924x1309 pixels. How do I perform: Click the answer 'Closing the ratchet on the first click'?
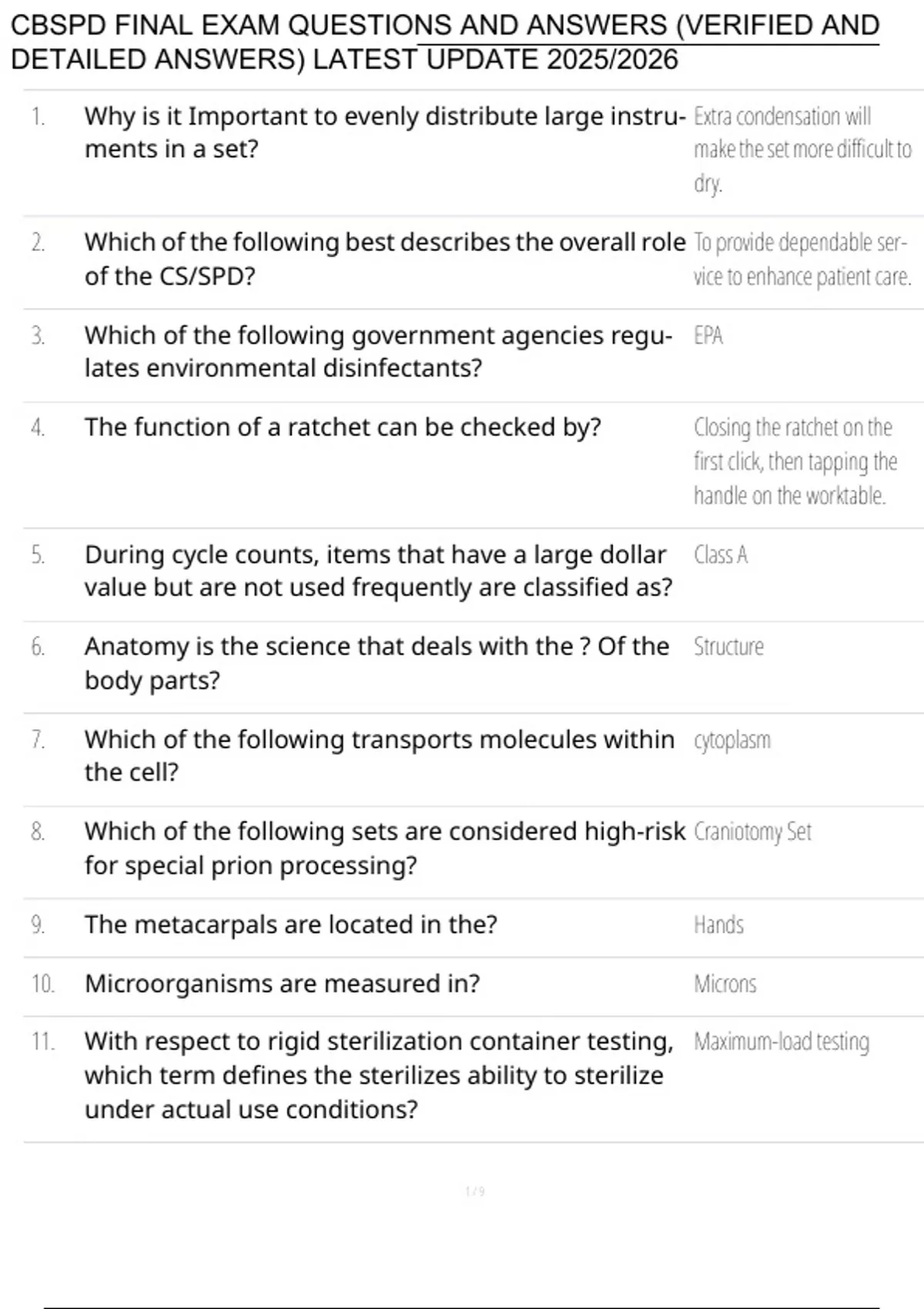pos(795,461)
